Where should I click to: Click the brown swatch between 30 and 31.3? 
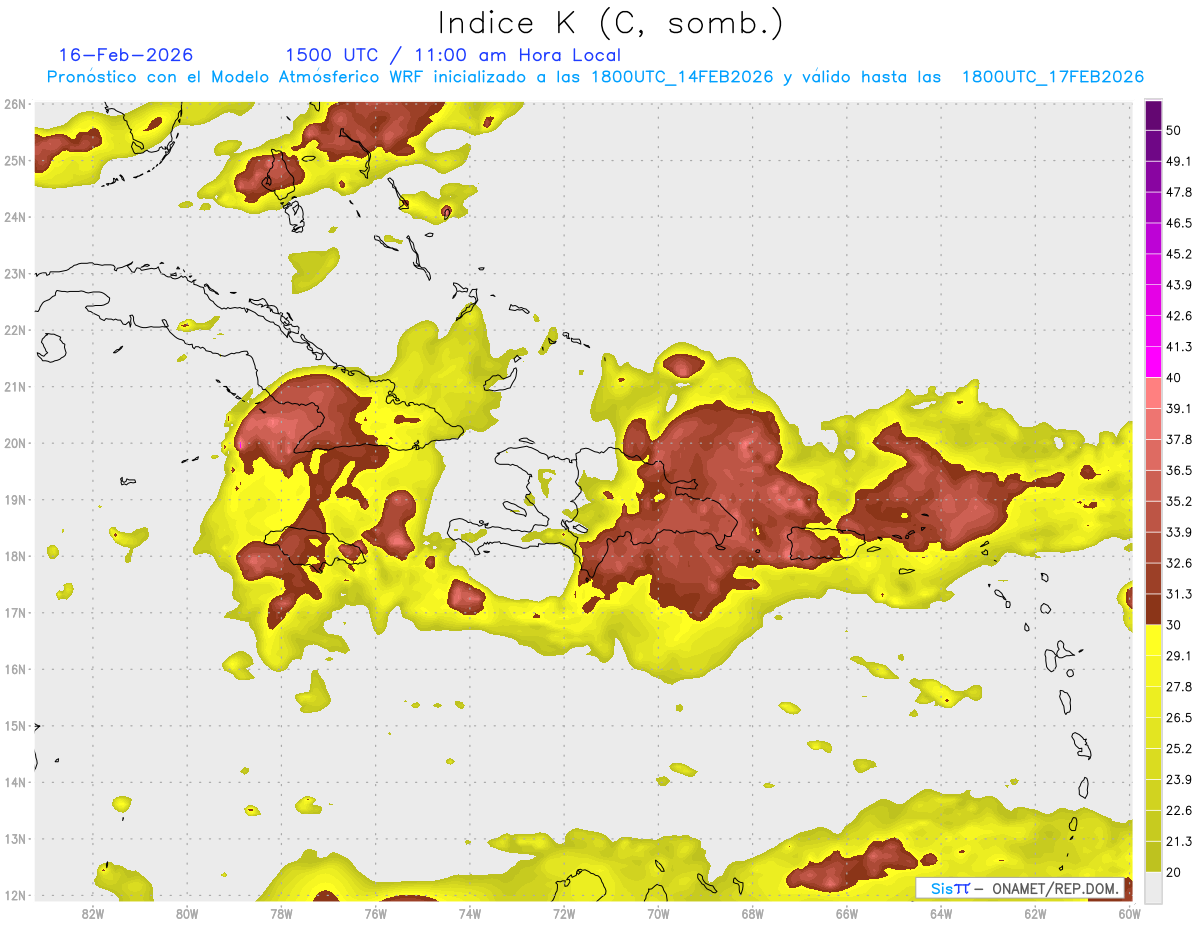[x=1153, y=609]
